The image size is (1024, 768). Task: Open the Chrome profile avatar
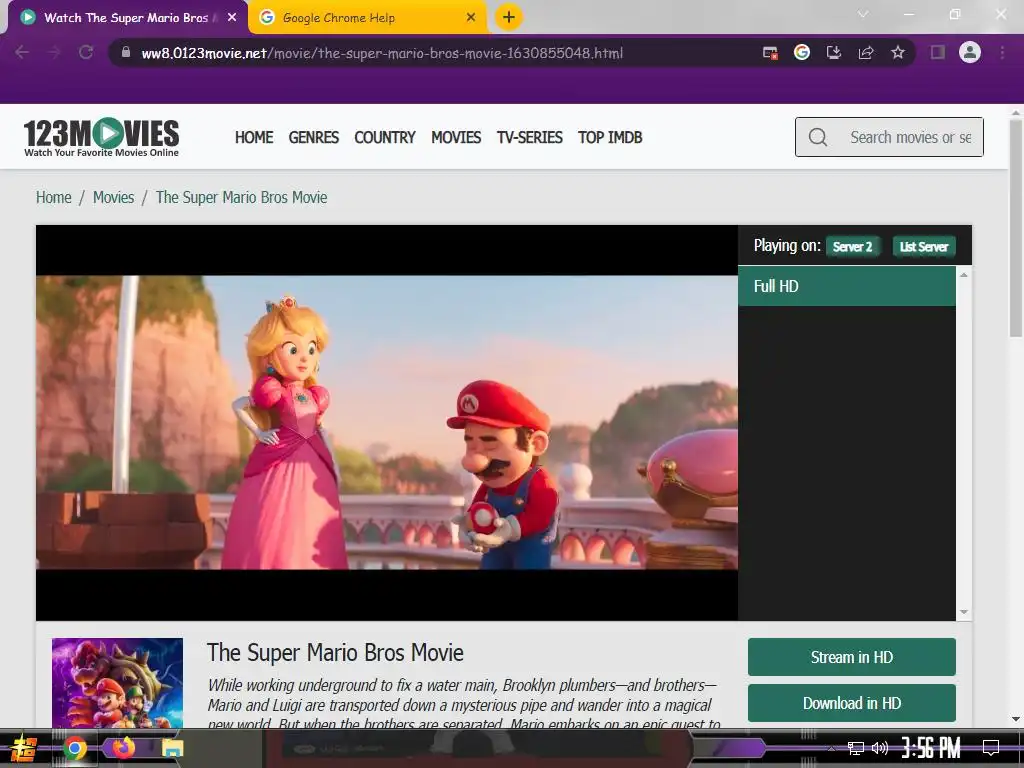coord(970,52)
